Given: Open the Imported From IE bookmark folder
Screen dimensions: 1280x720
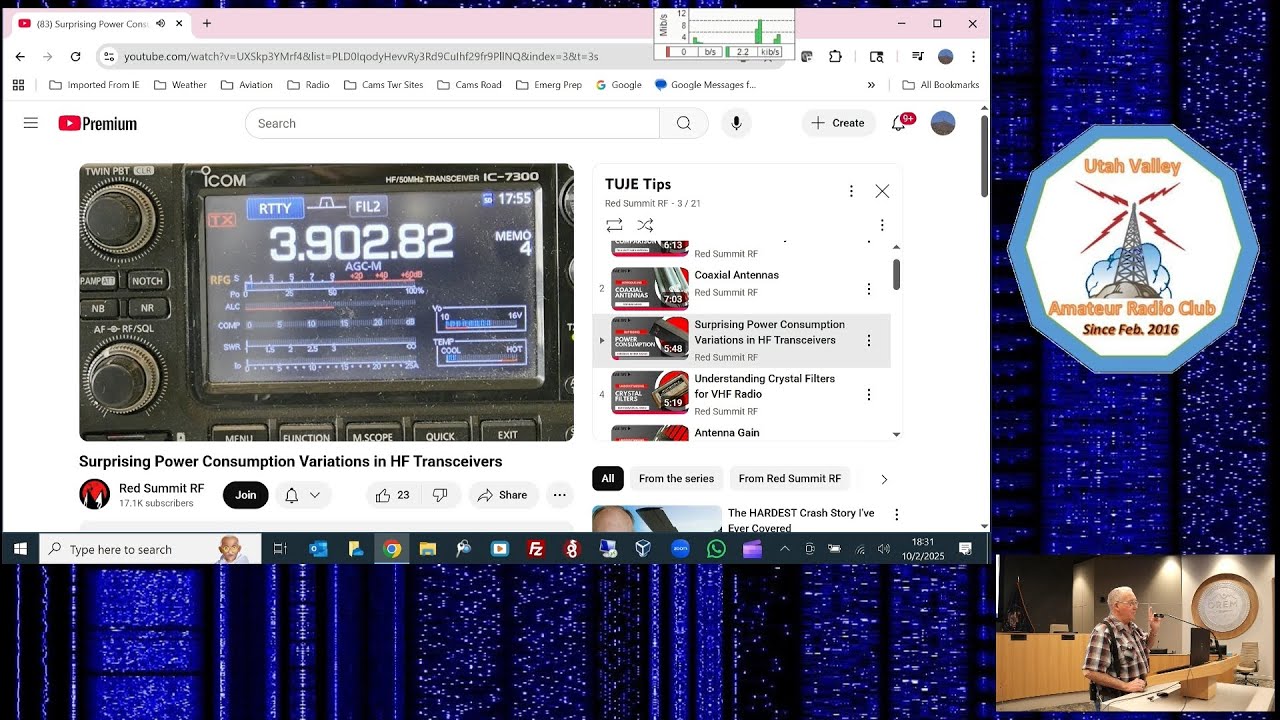Looking at the screenshot, I should (94, 85).
